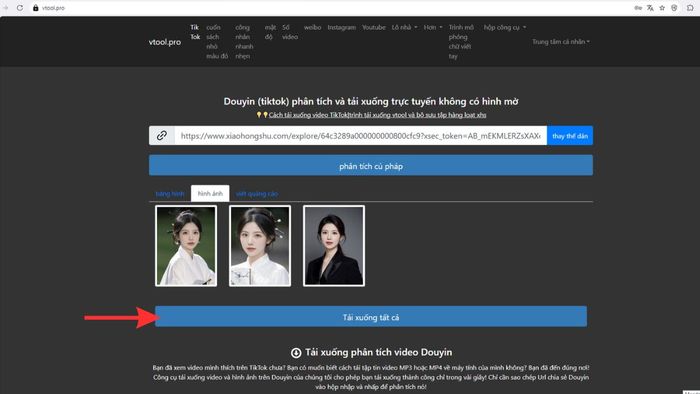Expand the 'hộp công cụ' dropdown menu
Viewport: 700px width, 394px height.
coord(505,27)
